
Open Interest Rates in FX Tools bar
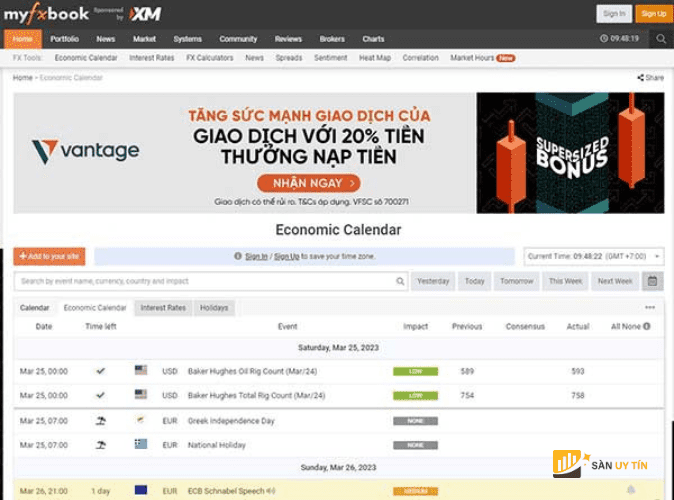(152, 58)
